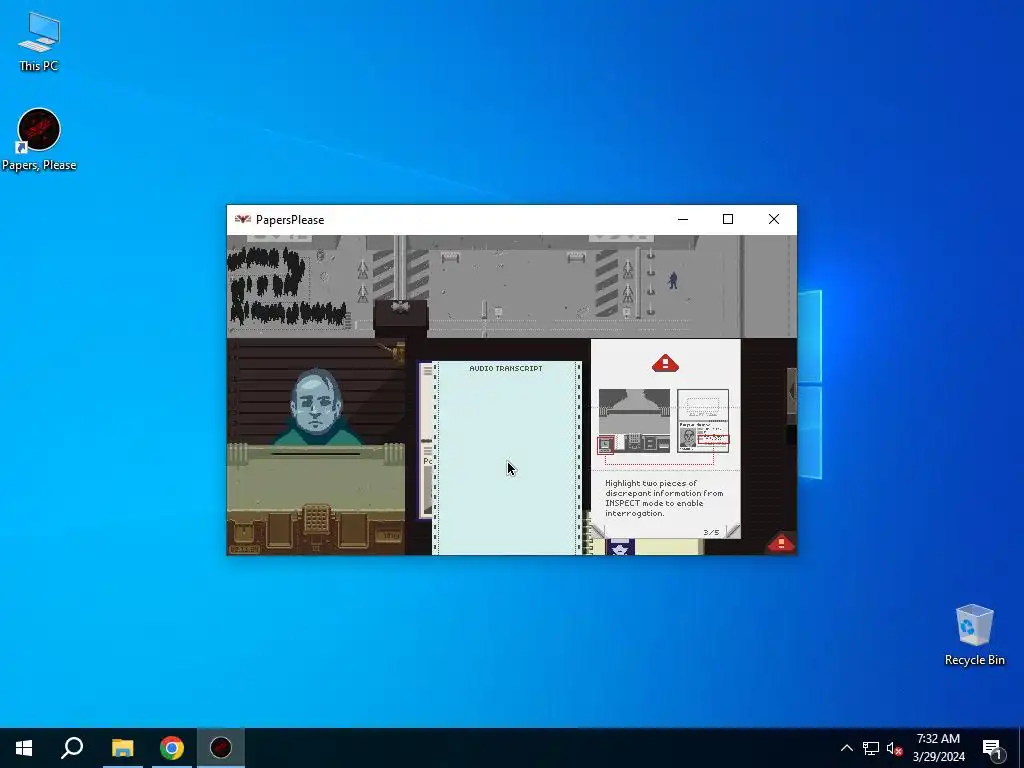Click the traveler standing at the booth window
Screen dimensions: 1024x768
click(x=316, y=408)
